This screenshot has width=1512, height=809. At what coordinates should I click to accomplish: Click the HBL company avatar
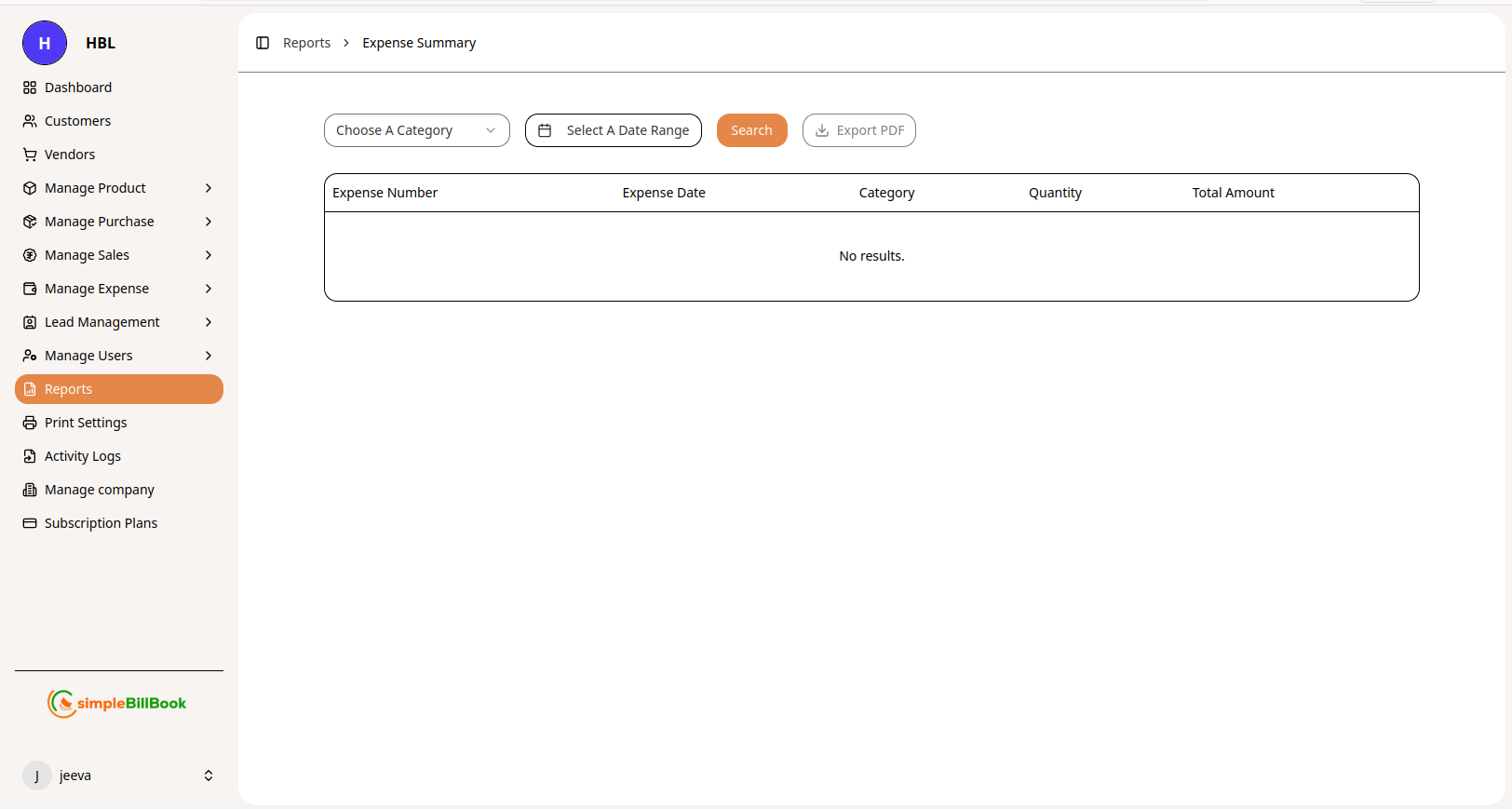click(45, 43)
